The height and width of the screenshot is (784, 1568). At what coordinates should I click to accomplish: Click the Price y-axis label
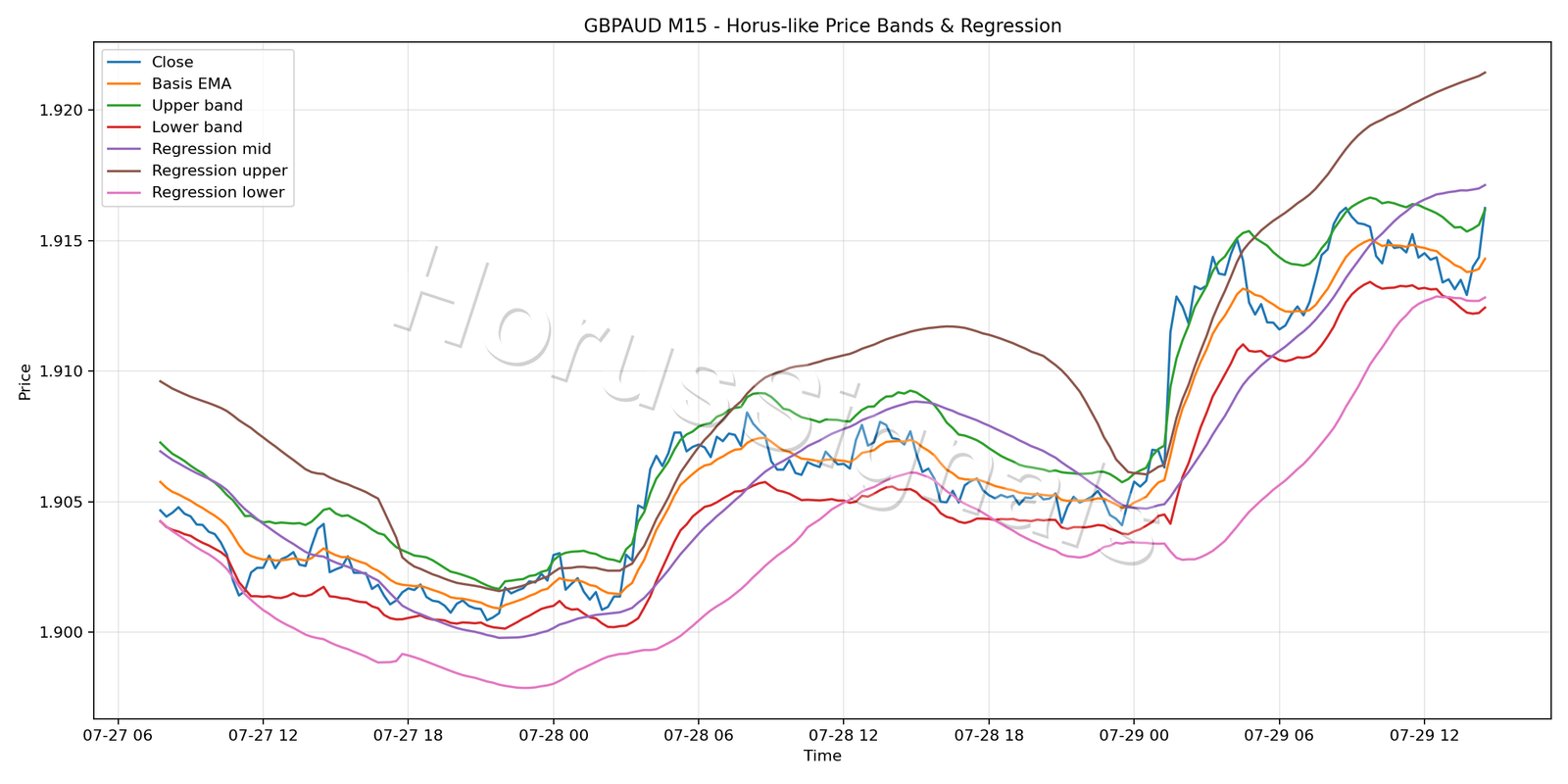point(25,382)
